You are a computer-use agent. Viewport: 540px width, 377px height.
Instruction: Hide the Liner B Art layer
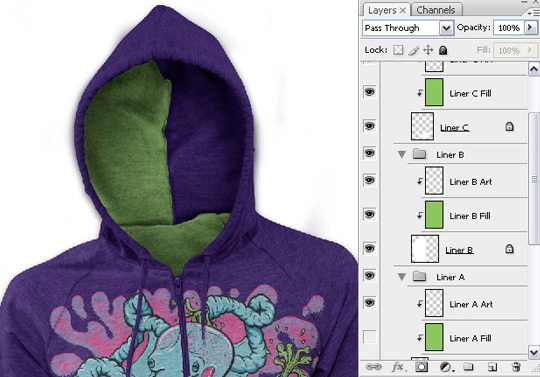click(x=370, y=180)
